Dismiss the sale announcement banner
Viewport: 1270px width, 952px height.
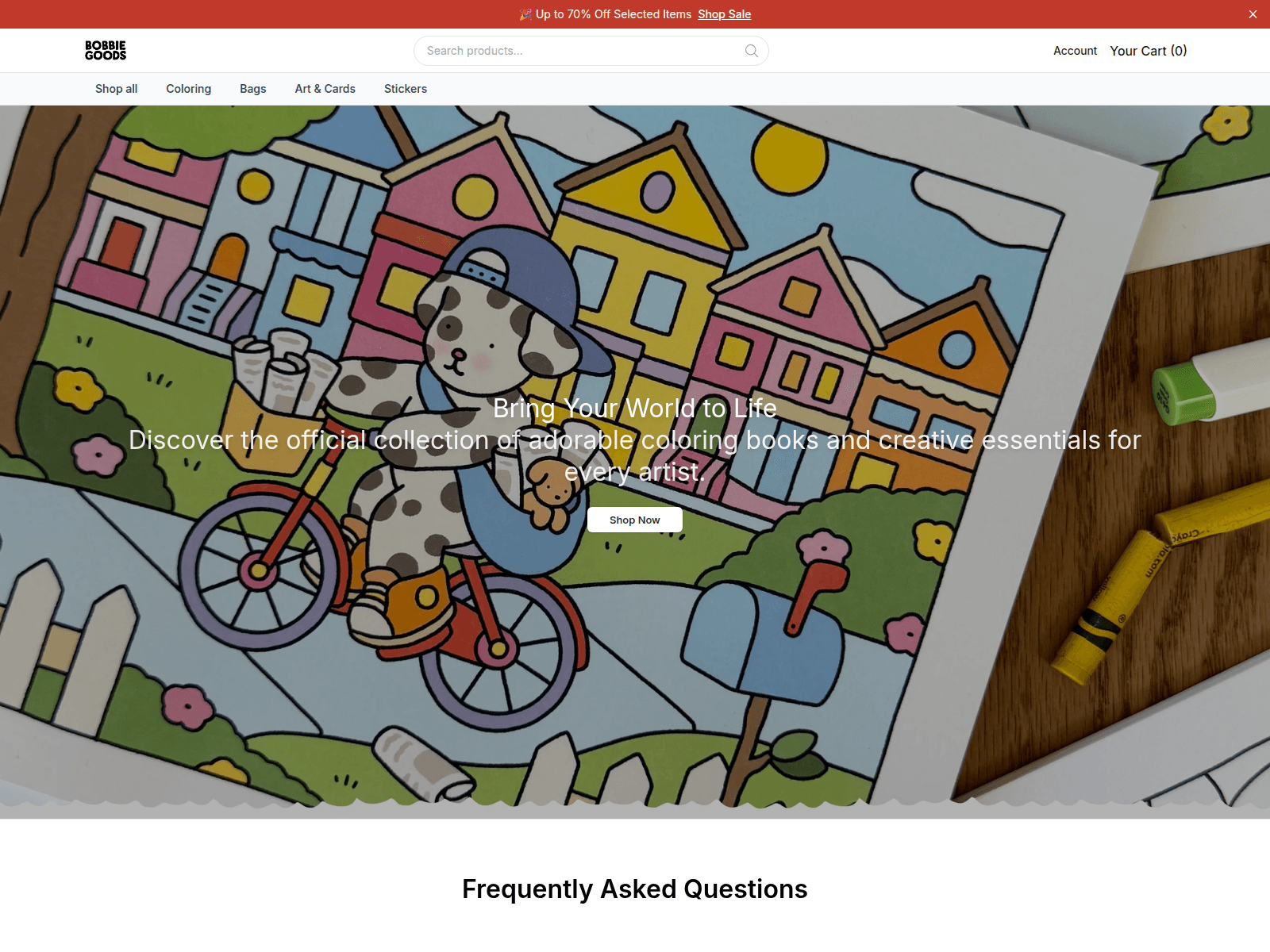pyautogui.click(x=1253, y=14)
